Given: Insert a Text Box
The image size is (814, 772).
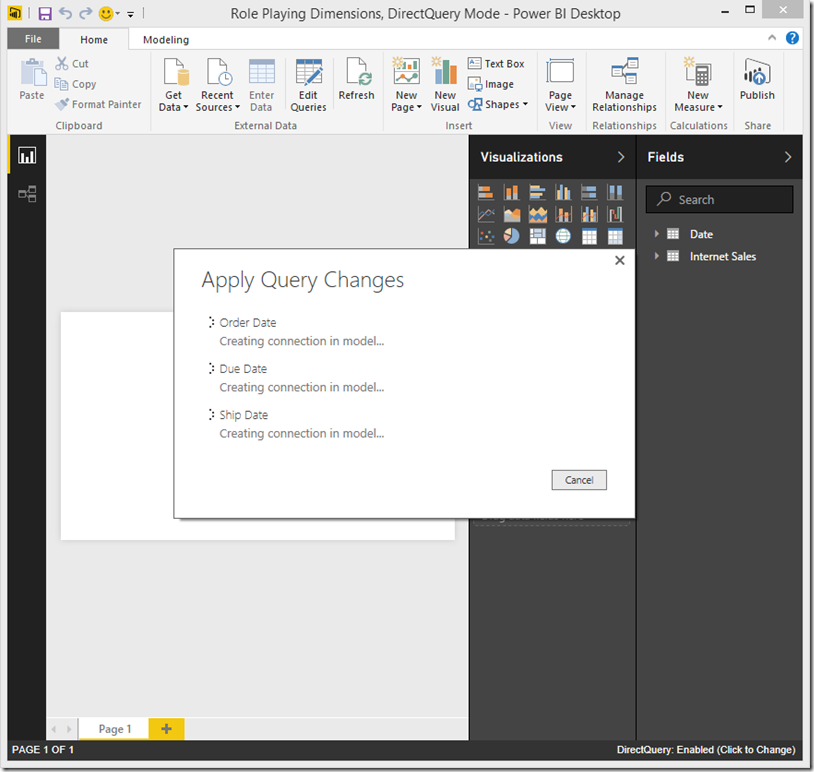Looking at the screenshot, I should pos(496,63).
